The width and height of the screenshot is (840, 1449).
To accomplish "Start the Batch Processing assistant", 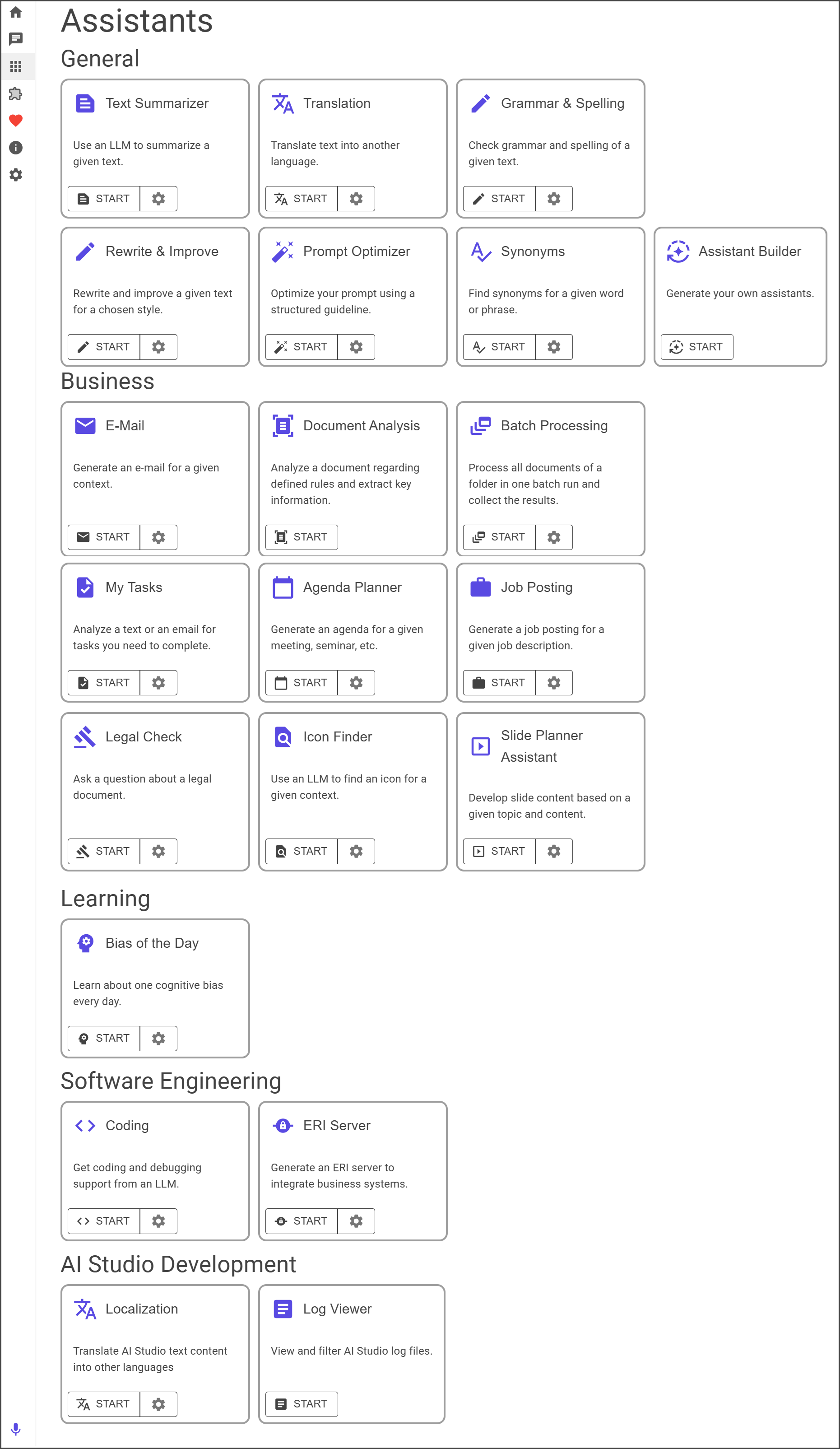I will tap(499, 537).
